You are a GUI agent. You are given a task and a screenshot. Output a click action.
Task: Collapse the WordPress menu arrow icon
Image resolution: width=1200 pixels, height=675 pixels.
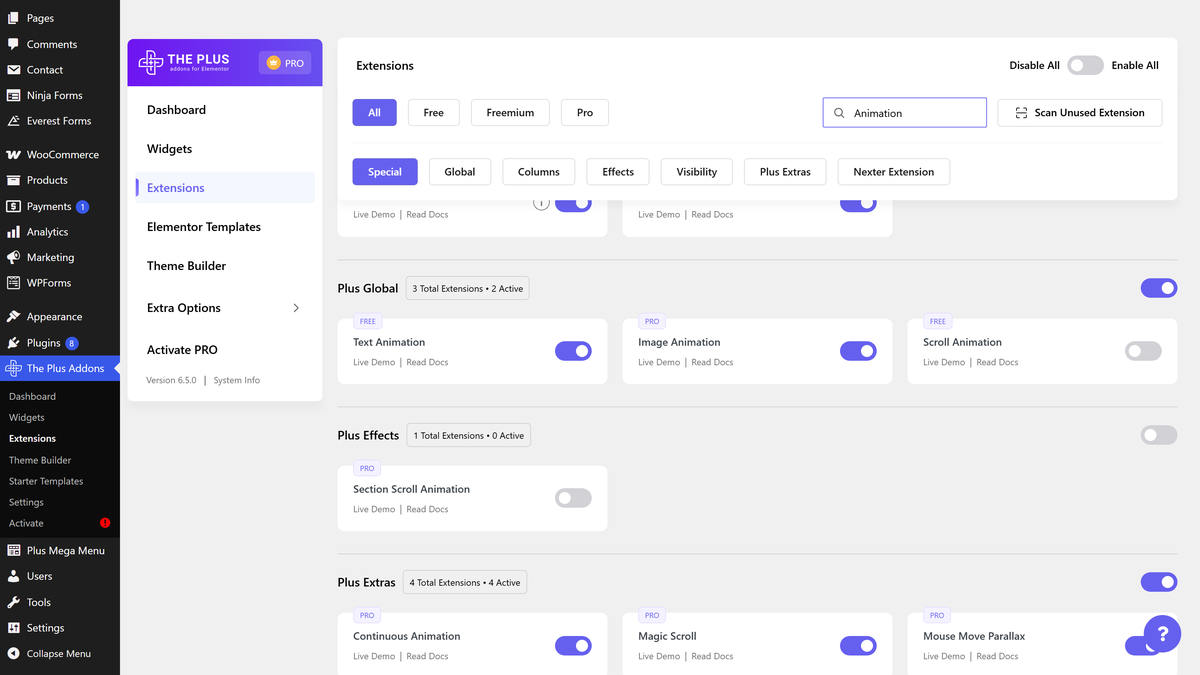pyautogui.click(x=13, y=654)
